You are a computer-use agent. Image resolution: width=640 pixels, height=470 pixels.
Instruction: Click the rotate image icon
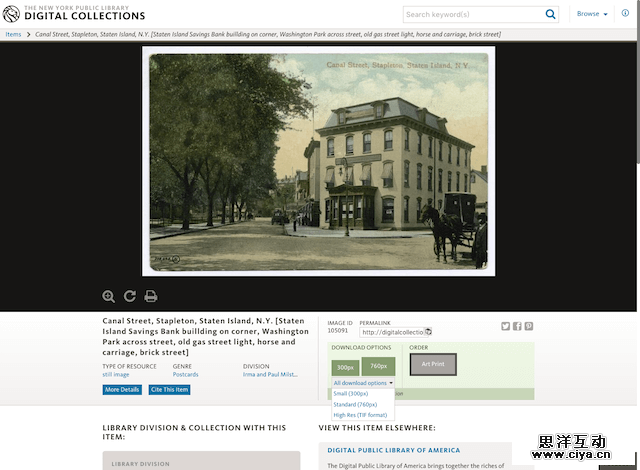129,296
